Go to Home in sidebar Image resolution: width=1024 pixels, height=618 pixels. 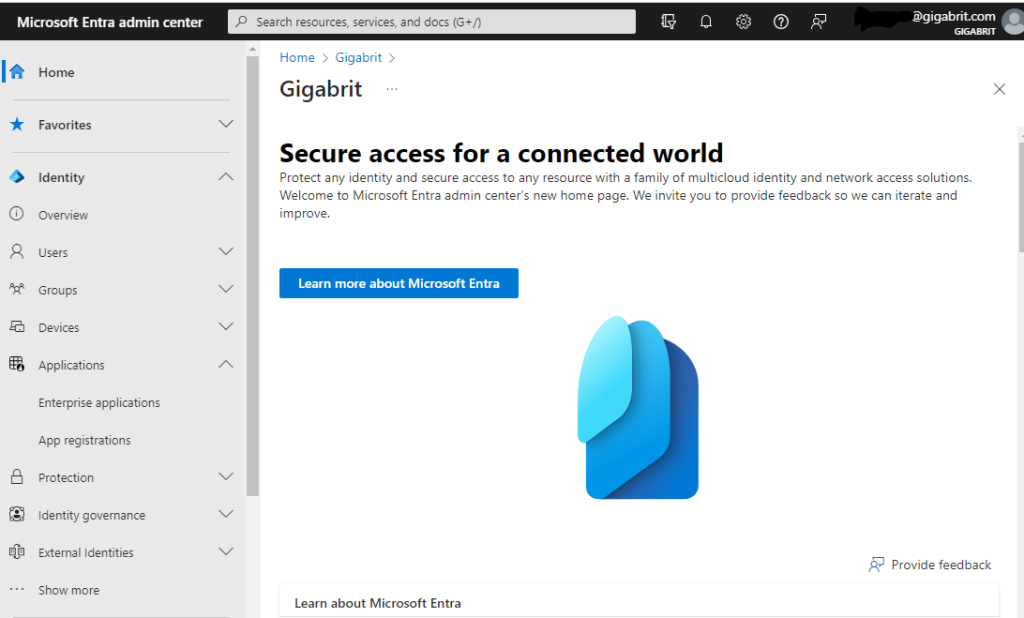(56, 73)
